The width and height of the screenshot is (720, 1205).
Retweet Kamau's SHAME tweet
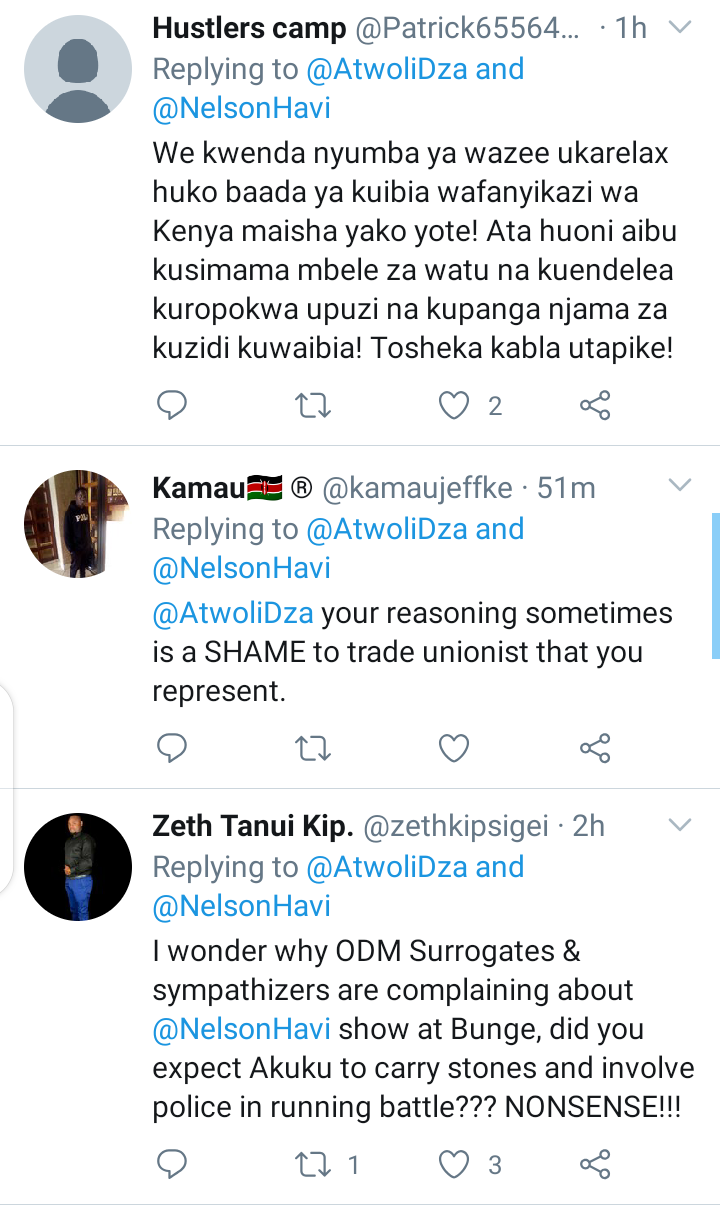pyautogui.click(x=314, y=747)
